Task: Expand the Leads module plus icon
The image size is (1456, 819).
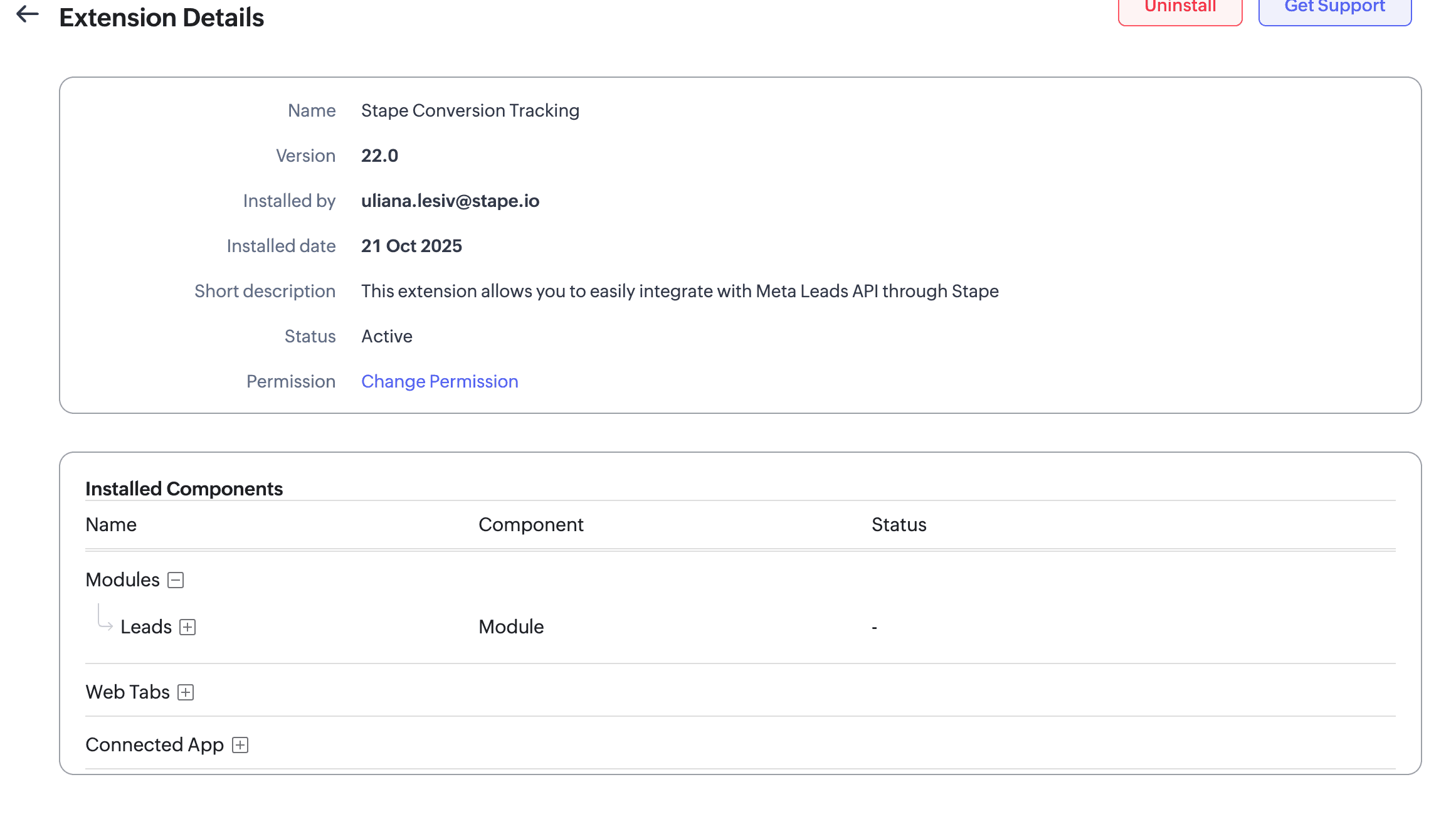Action: [x=187, y=627]
